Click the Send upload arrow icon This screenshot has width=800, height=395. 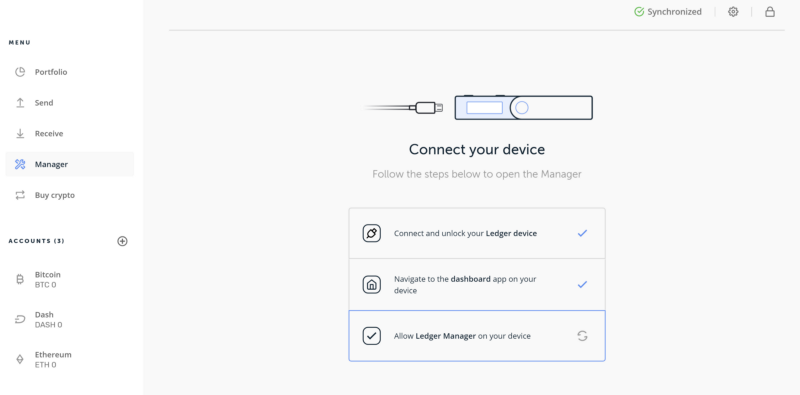(20, 103)
